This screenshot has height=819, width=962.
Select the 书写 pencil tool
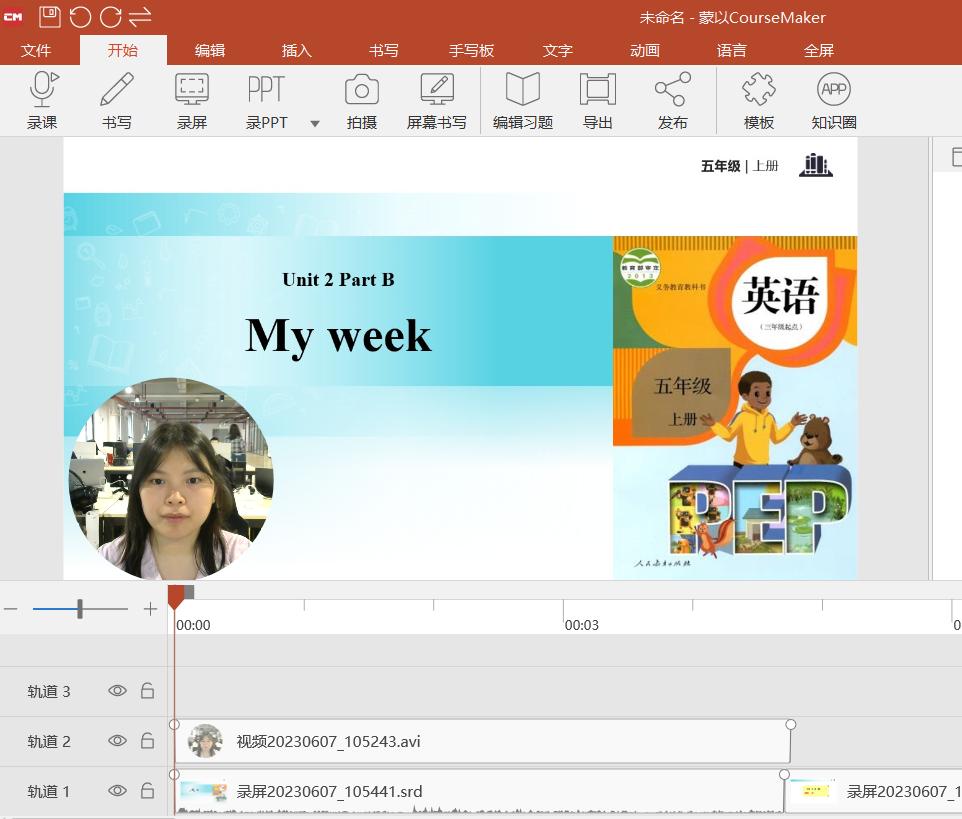(x=117, y=91)
